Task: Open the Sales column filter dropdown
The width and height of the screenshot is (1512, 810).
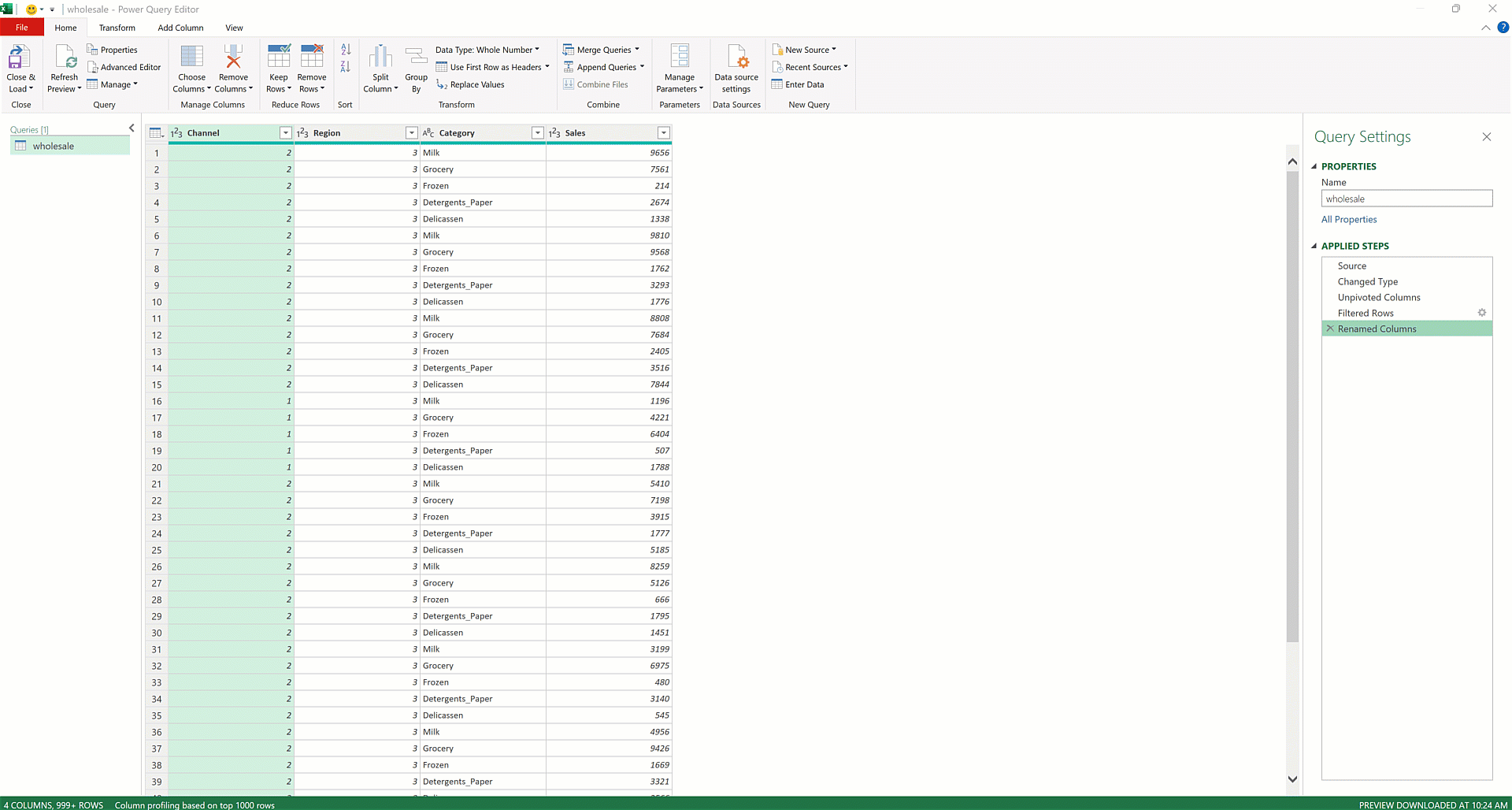Action: 664,132
